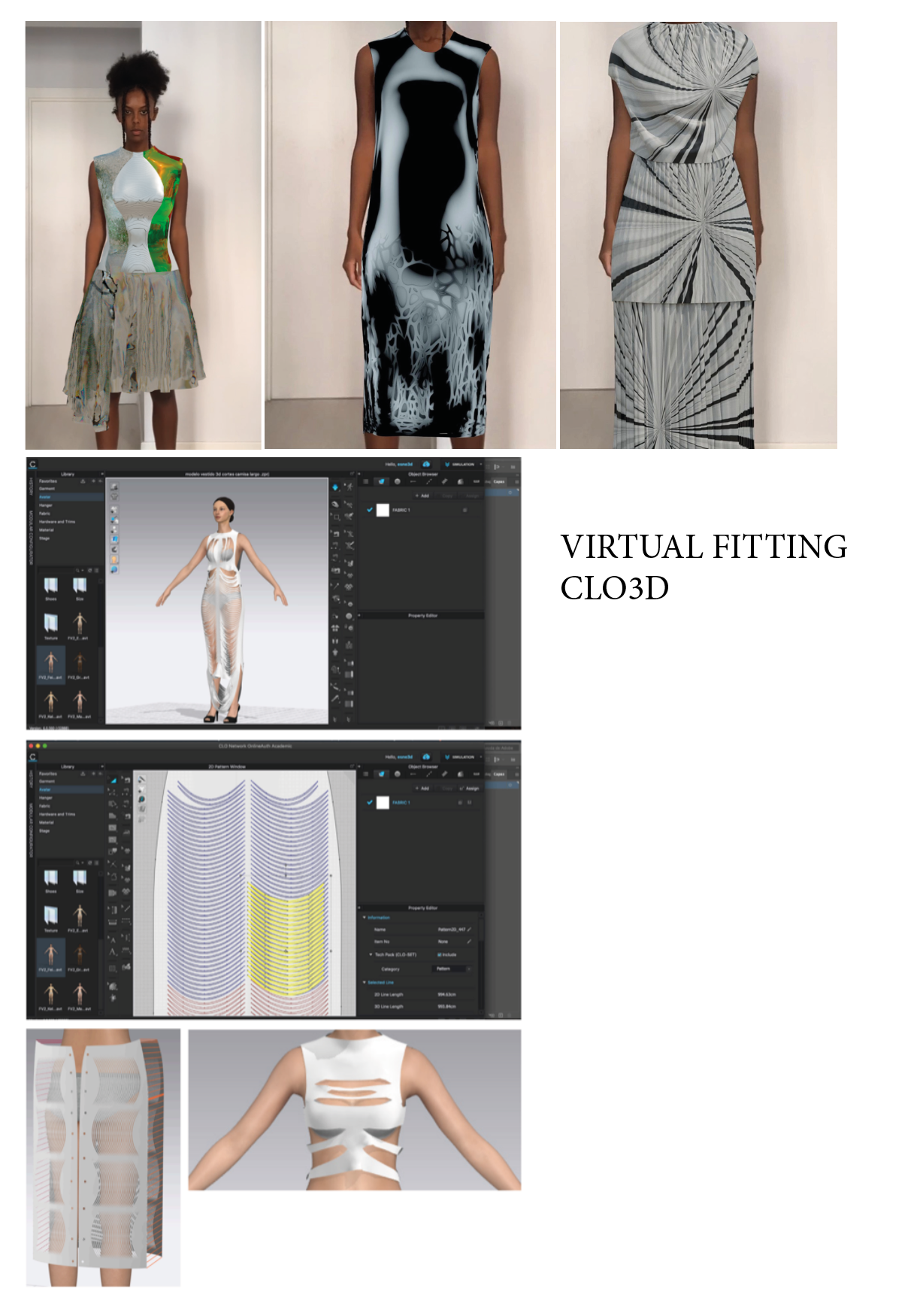The height and width of the screenshot is (1316, 923).
Task: Click the CLO logo in the 3D garment window
Action: (x=32, y=464)
